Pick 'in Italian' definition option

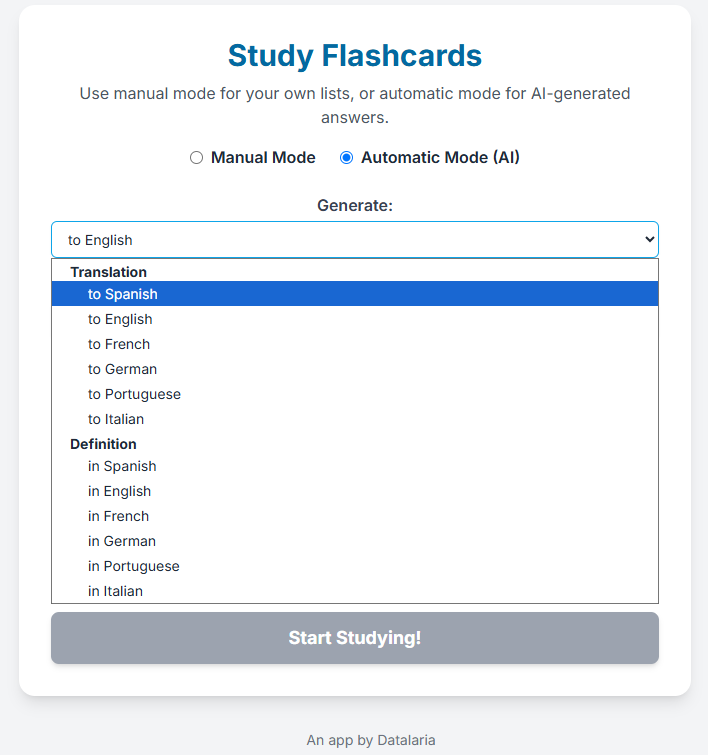coord(115,591)
